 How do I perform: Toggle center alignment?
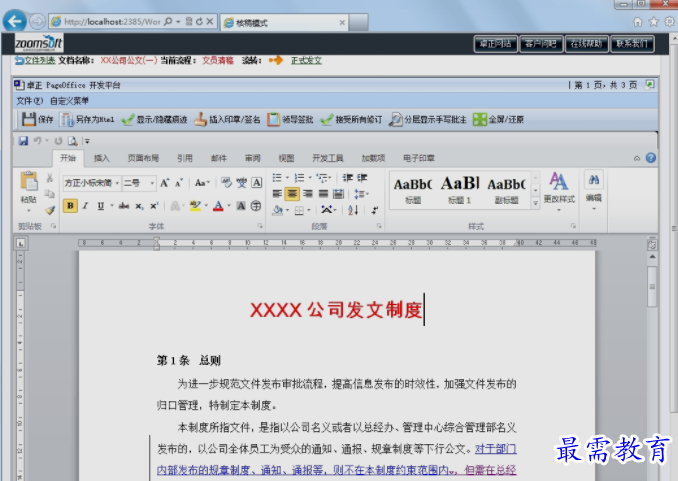292,194
